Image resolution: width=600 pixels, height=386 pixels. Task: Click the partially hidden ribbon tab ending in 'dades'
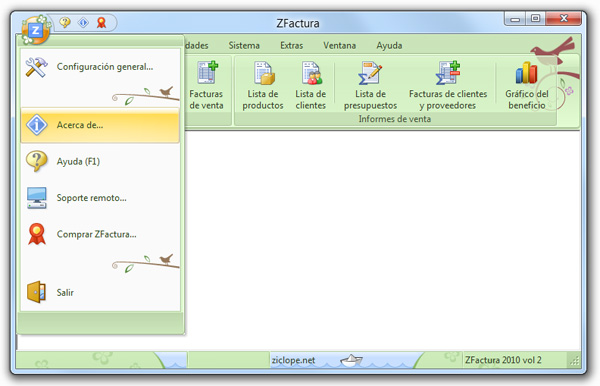click(x=197, y=46)
